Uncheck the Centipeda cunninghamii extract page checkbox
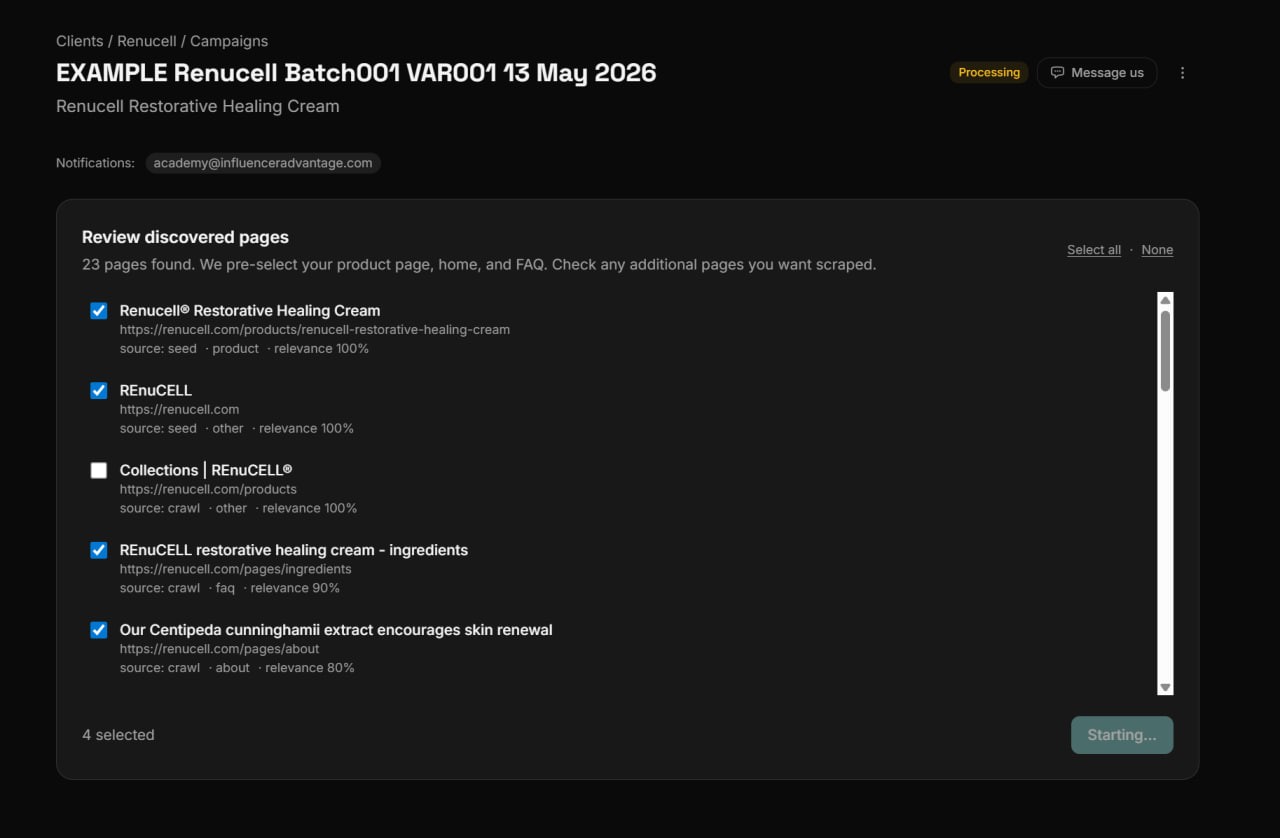This screenshot has width=1280, height=838. [x=99, y=631]
